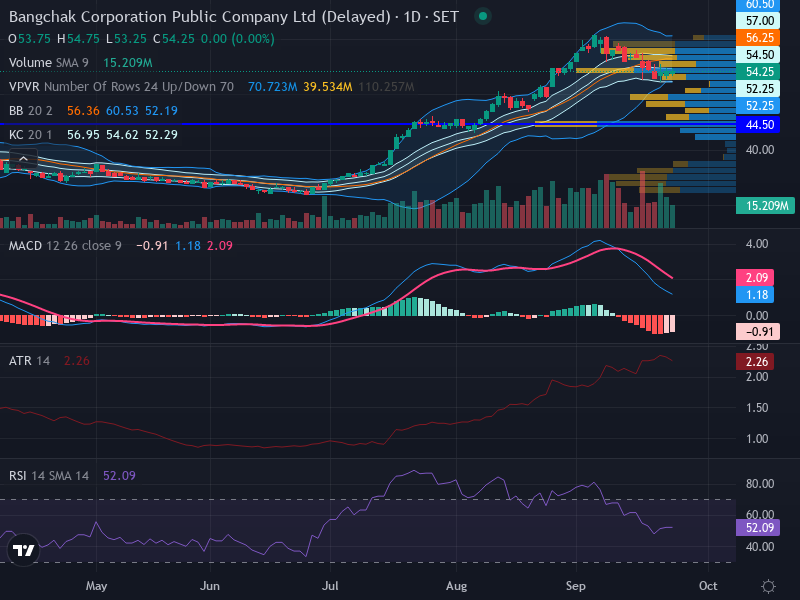Select the RSI 14 SMA 14 title

coord(48,476)
